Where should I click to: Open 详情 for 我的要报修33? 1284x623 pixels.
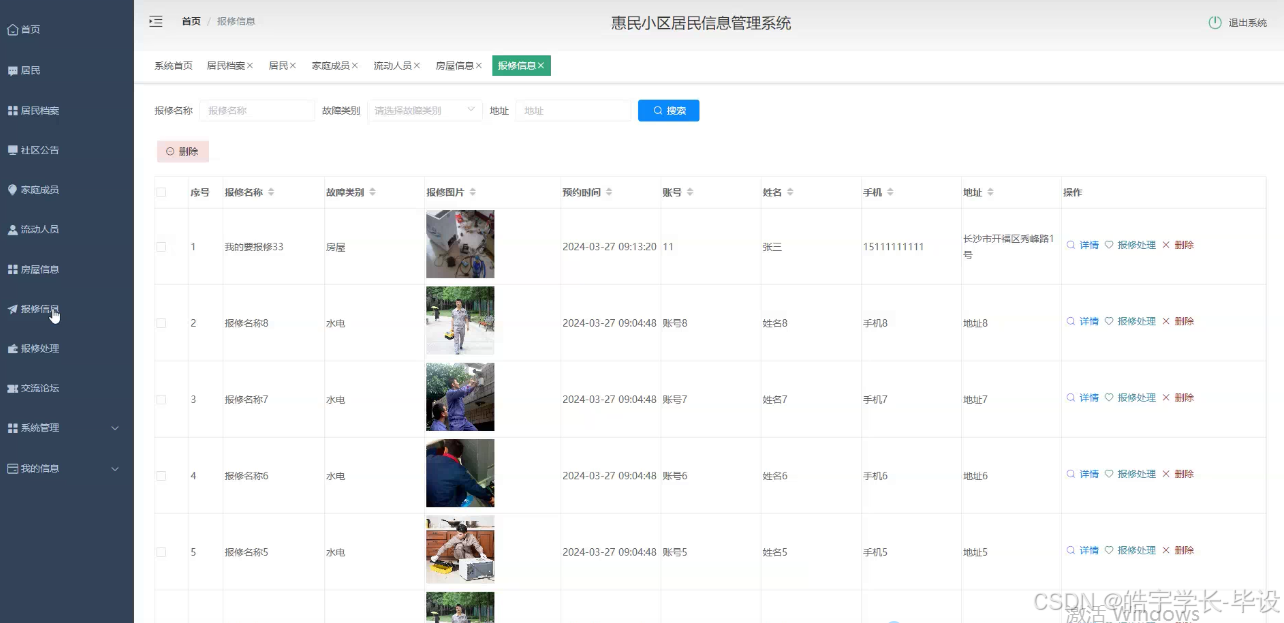click(1083, 245)
